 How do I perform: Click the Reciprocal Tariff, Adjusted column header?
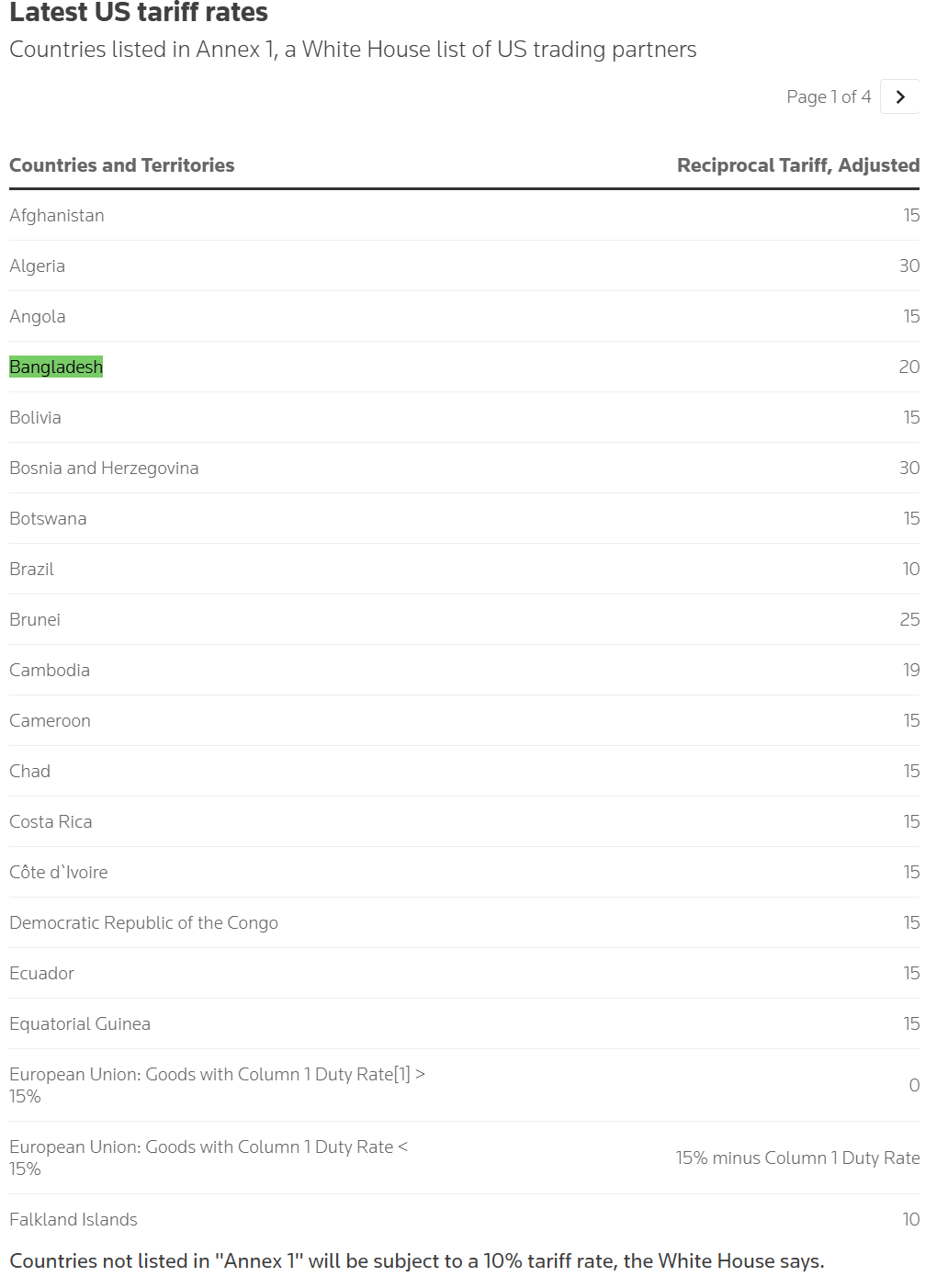tap(798, 165)
